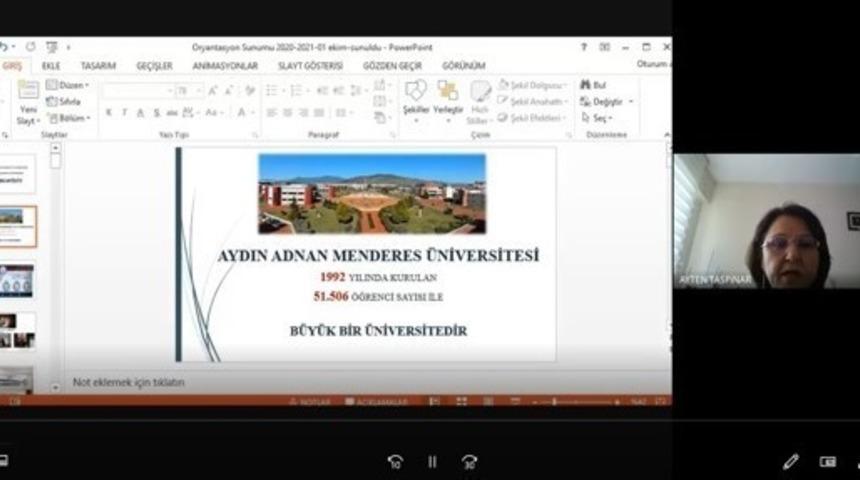
Task: Click the font name combo box
Action: (137, 91)
